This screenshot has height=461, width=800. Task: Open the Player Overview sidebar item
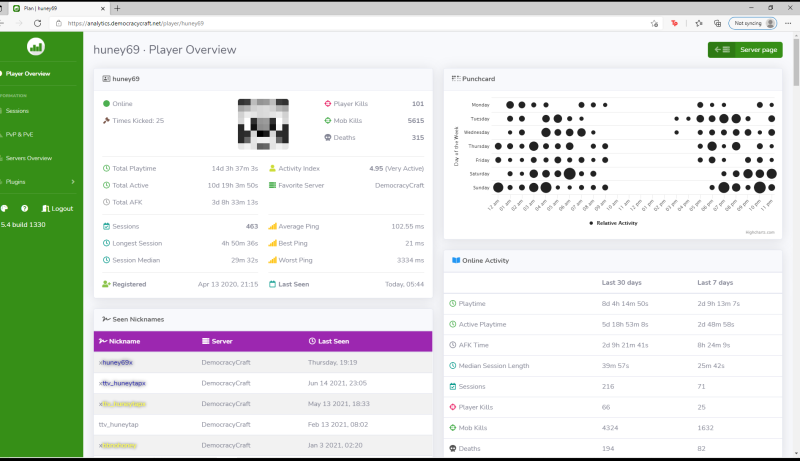tap(28, 73)
